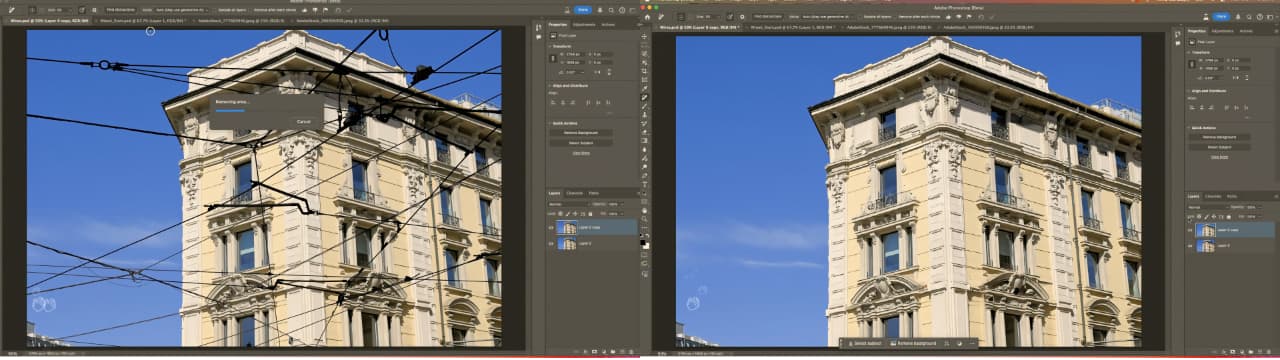The width and height of the screenshot is (1280, 360).
Task: Click thumbs down feedback icon in right window
Action: tap(958, 17)
